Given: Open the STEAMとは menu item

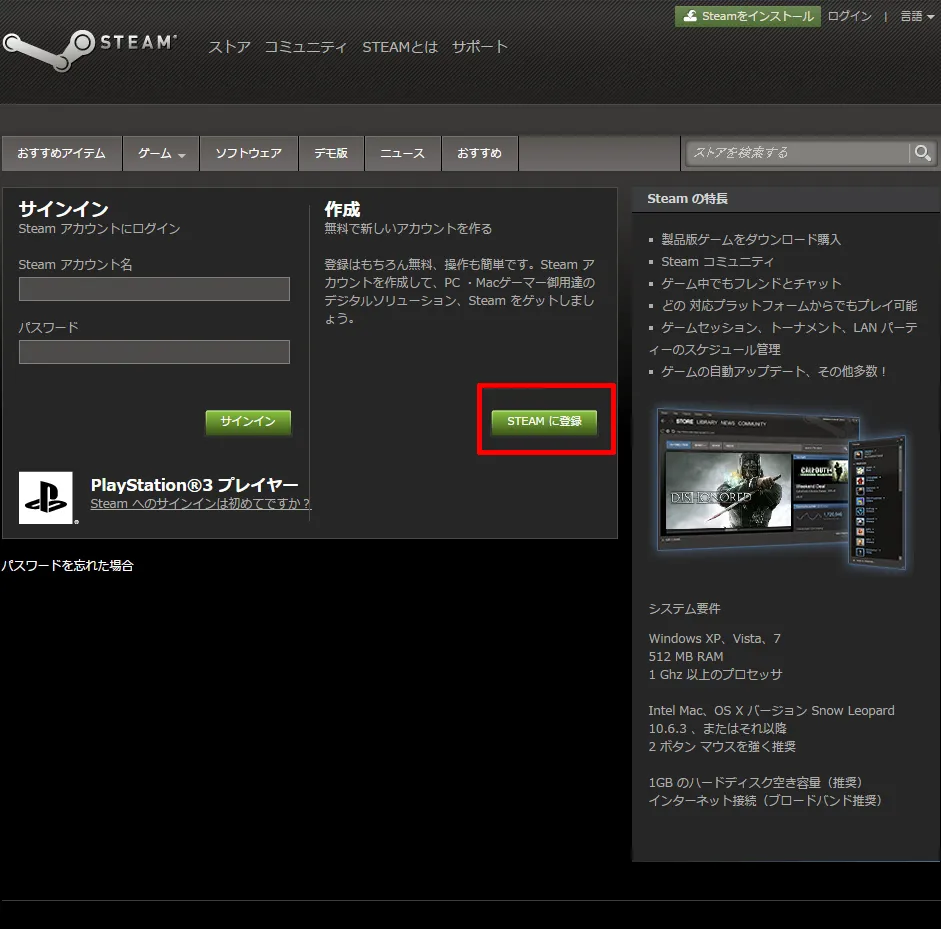Looking at the screenshot, I should [x=400, y=47].
